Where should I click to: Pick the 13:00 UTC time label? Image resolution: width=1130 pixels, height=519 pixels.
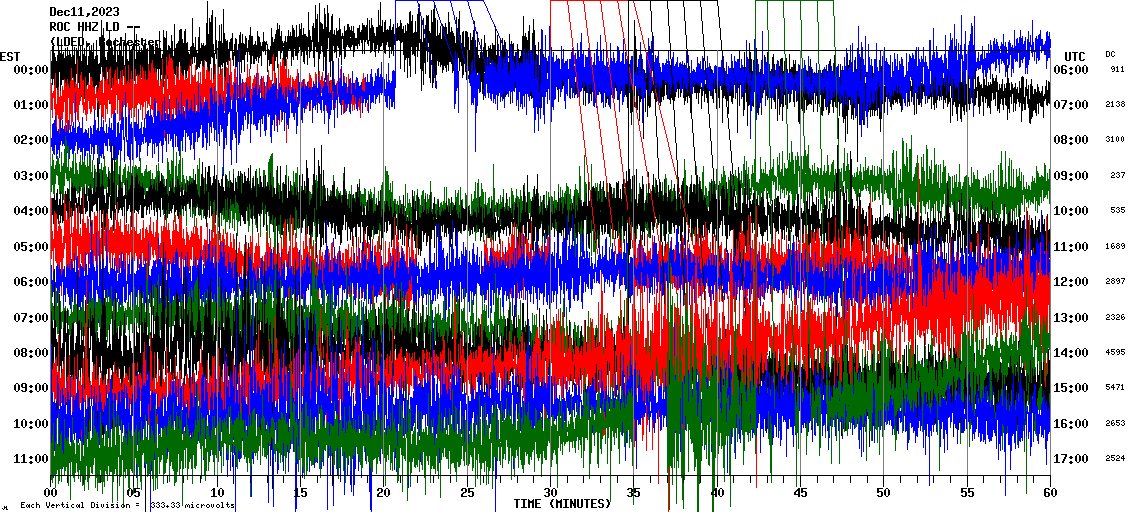coord(1070,318)
